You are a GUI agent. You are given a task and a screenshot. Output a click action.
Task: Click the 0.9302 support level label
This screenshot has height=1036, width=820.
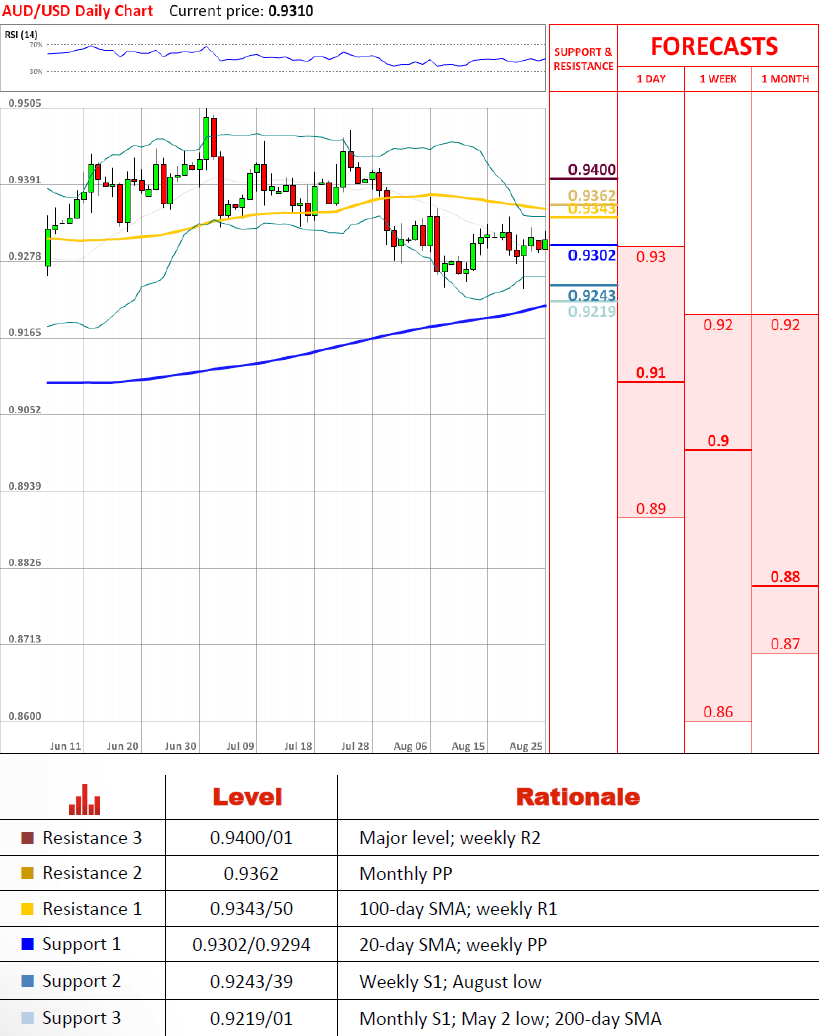pos(592,255)
